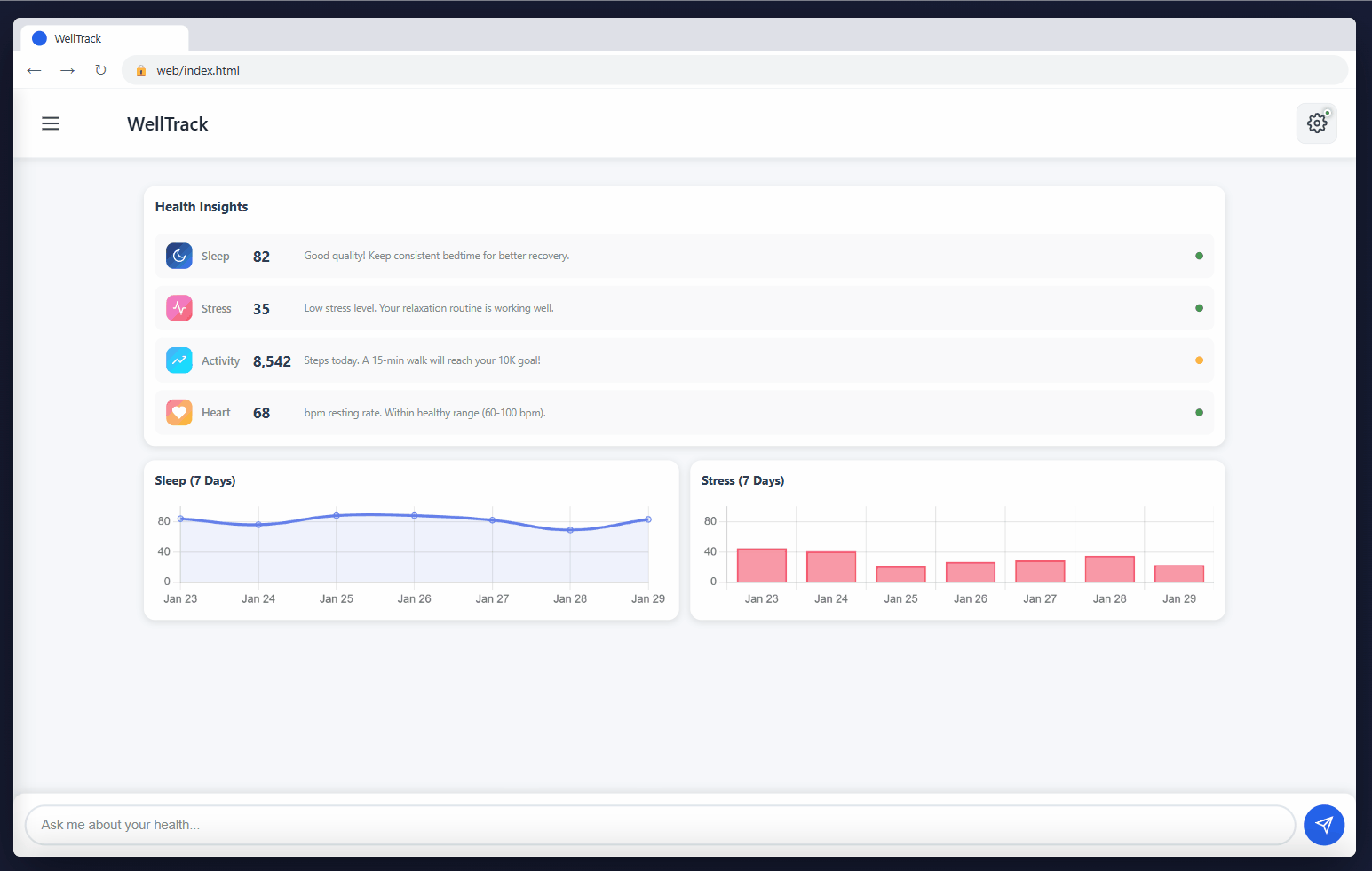Open the hamburger navigation menu

click(x=51, y=123)
